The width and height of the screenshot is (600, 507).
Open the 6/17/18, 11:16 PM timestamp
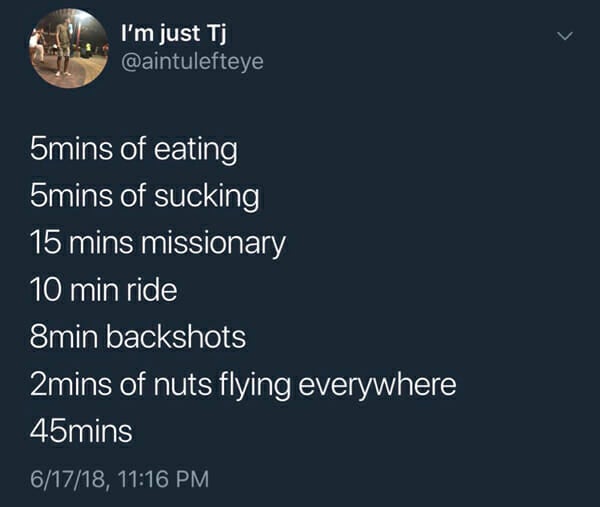coord(120,479)
